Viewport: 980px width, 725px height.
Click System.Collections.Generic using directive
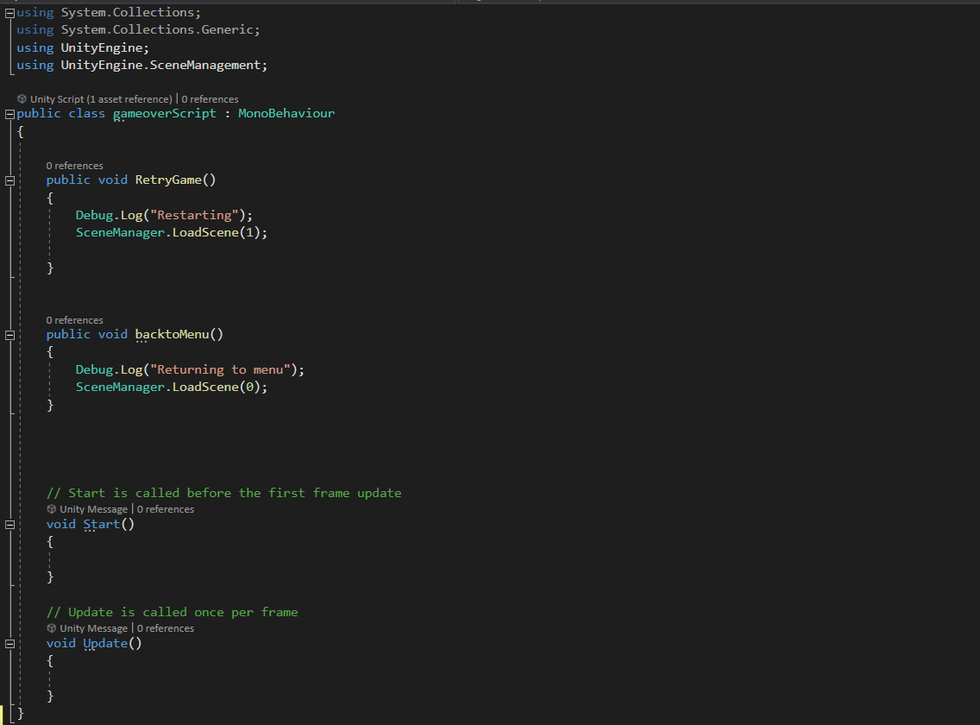138,29
